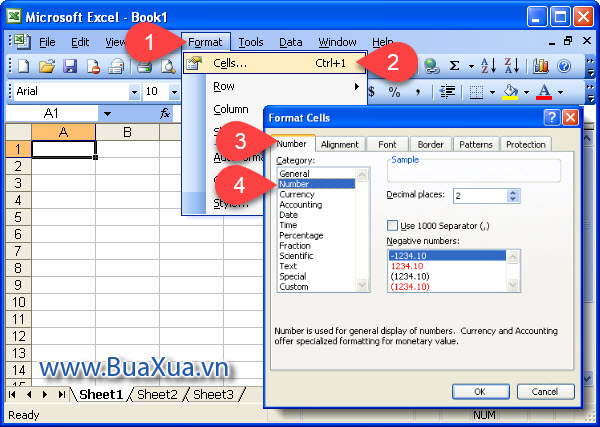Click the Permission document icon
Screen dimensions: 600x427
(93, 66)
